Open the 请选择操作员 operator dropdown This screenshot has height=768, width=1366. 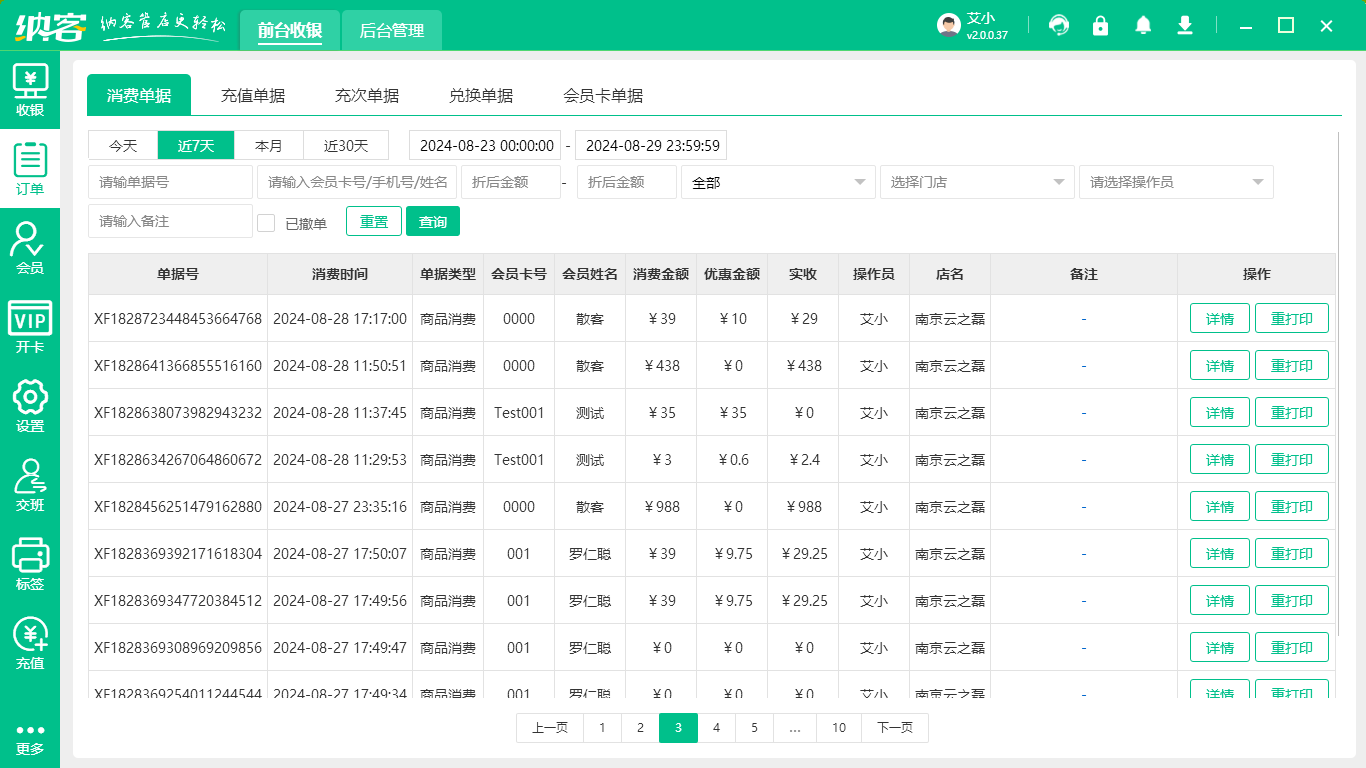click(x=1176, y=182)
